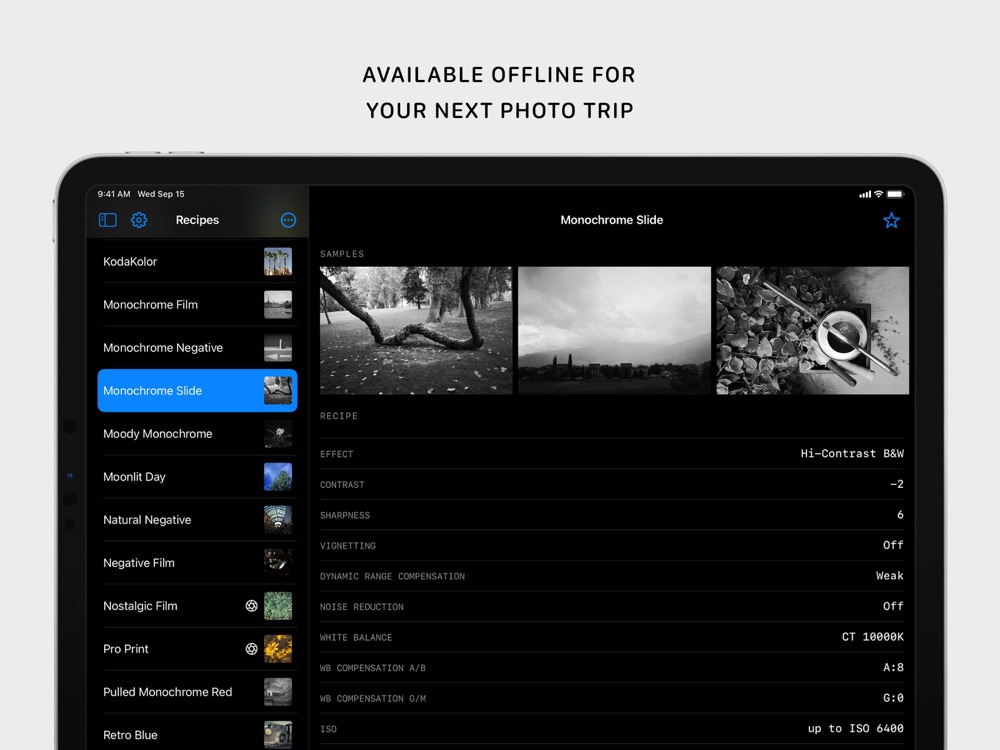Select the Pro Print recipe
This screenshot has height=750, width=1000.
[197, 649]
